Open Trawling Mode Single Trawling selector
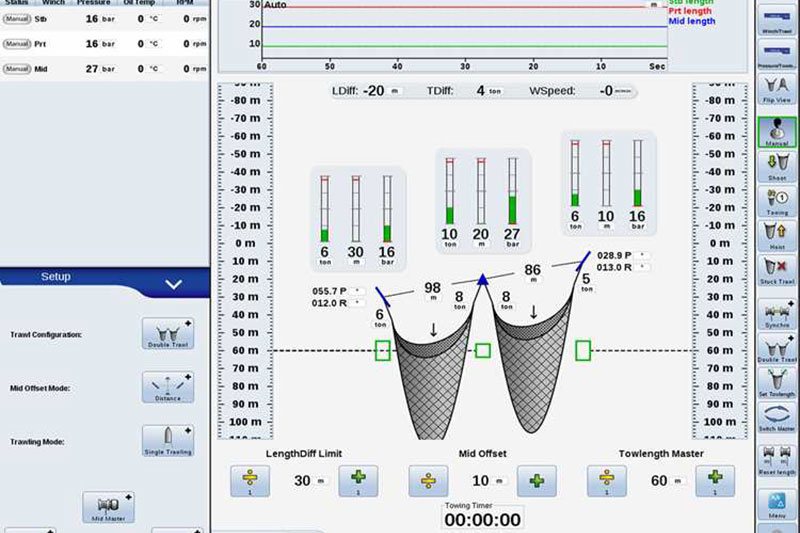This screenshot has width=800, height=533. pyautogui.click(x=167, y=441)
